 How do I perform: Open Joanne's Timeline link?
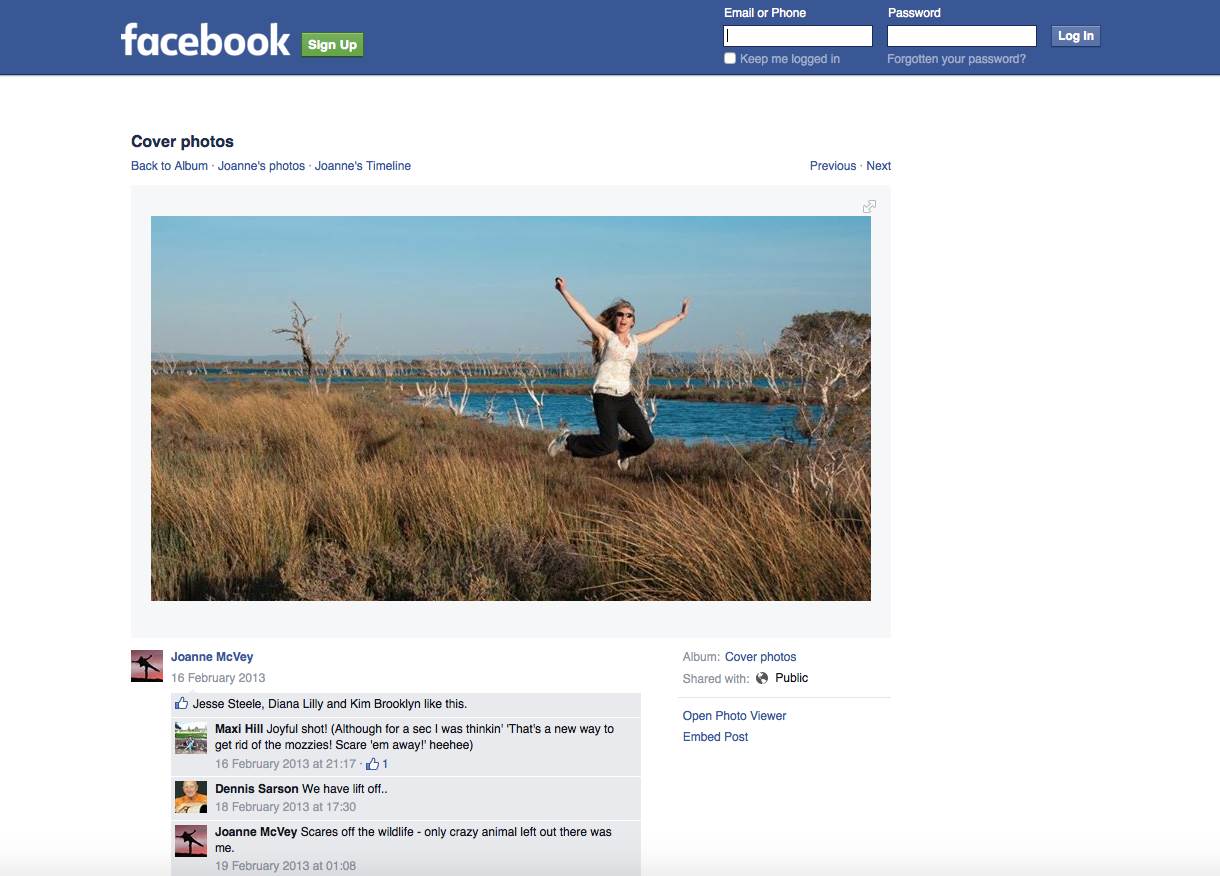tap(362, 166)
